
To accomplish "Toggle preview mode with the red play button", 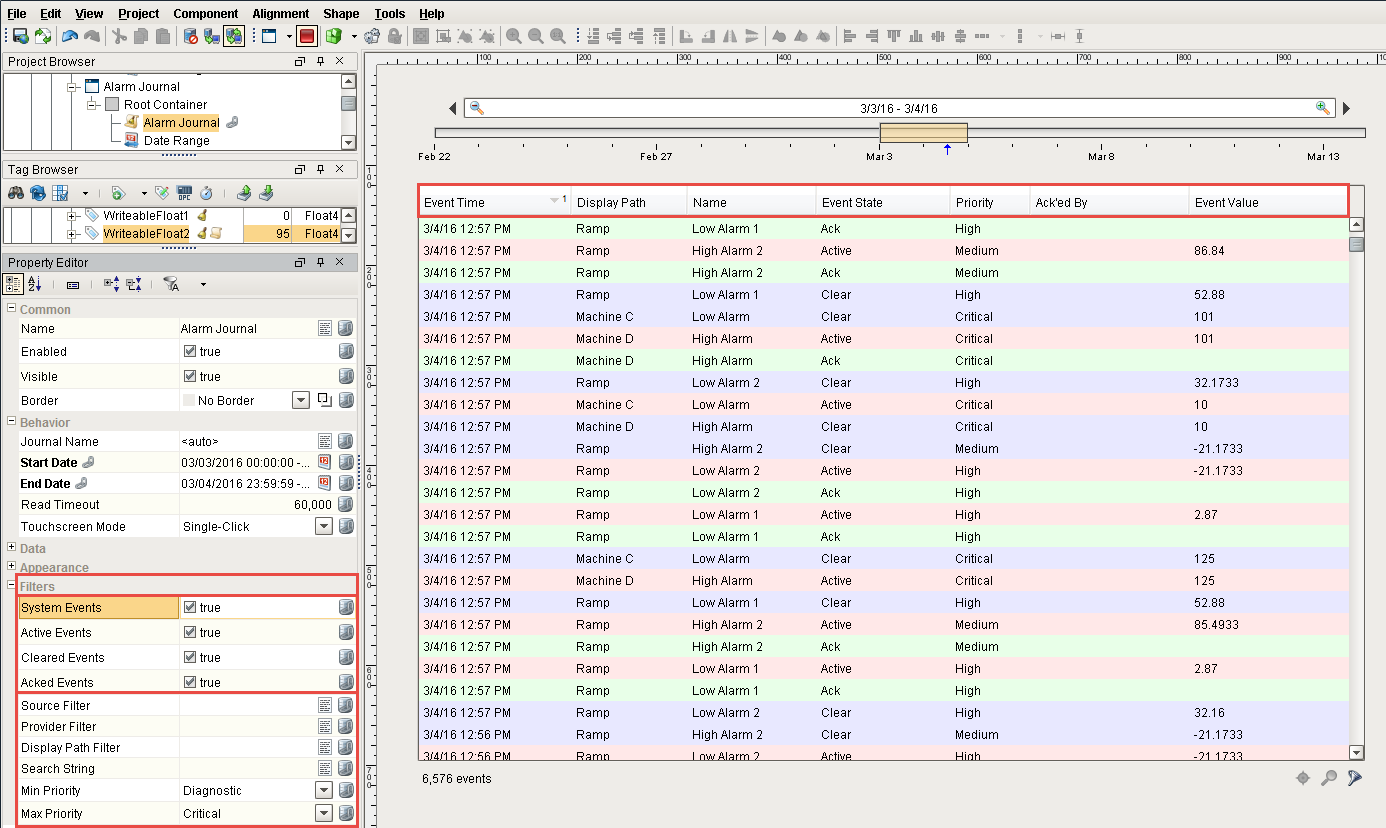I will [306, 37].
